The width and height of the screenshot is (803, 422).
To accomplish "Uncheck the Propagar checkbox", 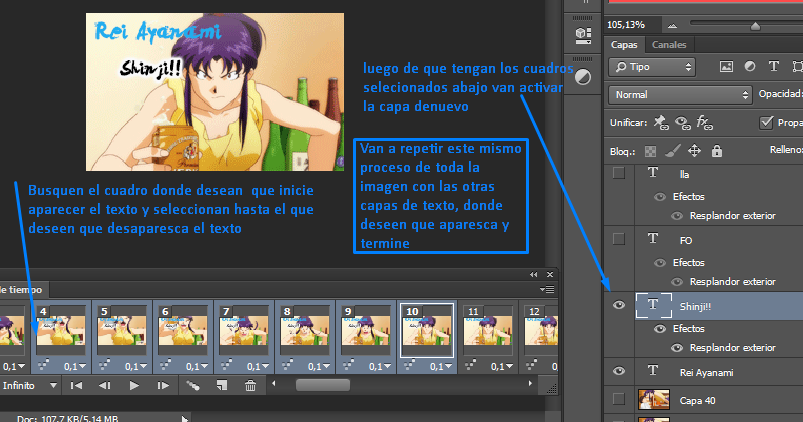I will click(x=766, y=122).
